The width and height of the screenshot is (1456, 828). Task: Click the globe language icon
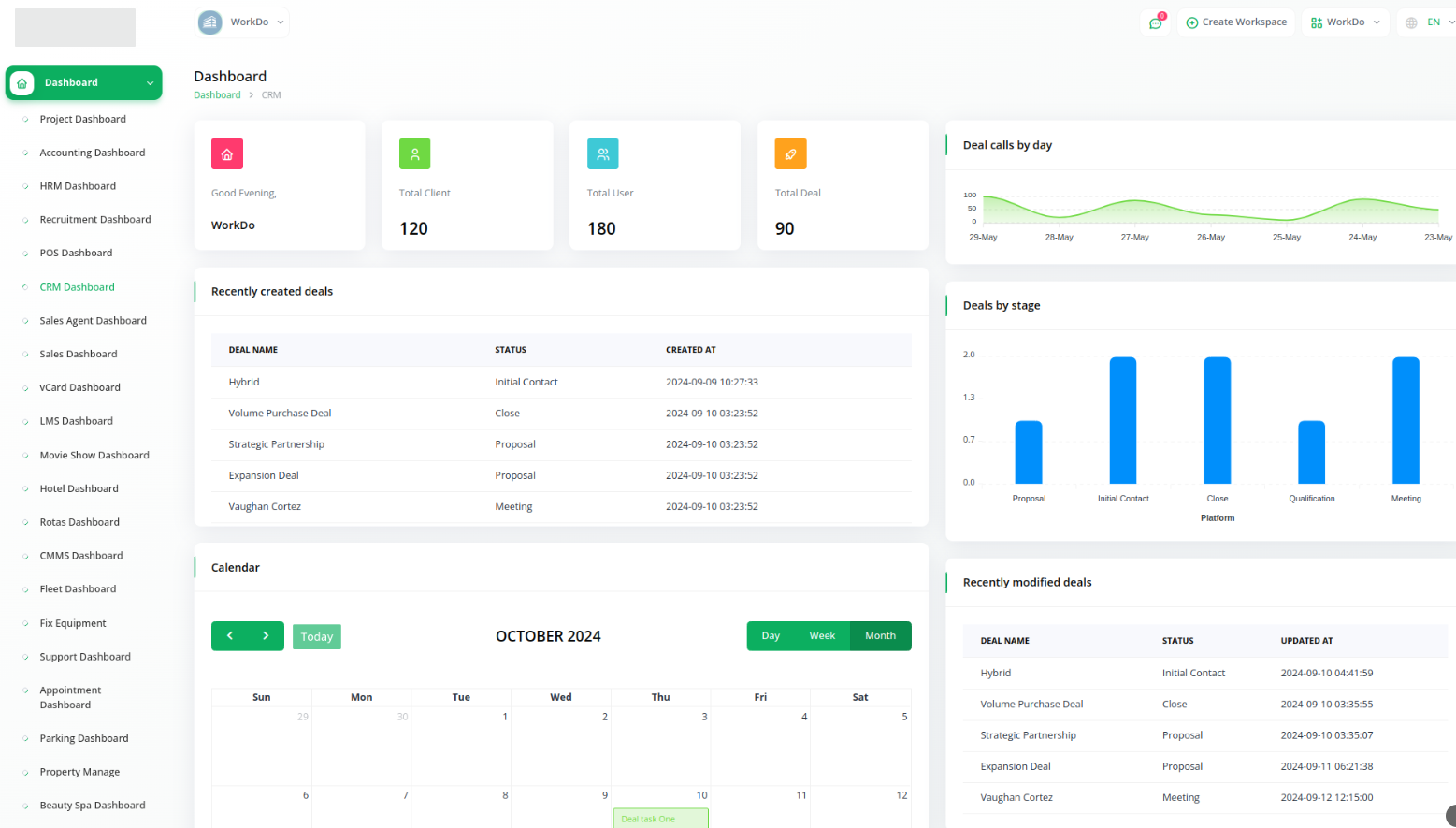pos(1411,22)
